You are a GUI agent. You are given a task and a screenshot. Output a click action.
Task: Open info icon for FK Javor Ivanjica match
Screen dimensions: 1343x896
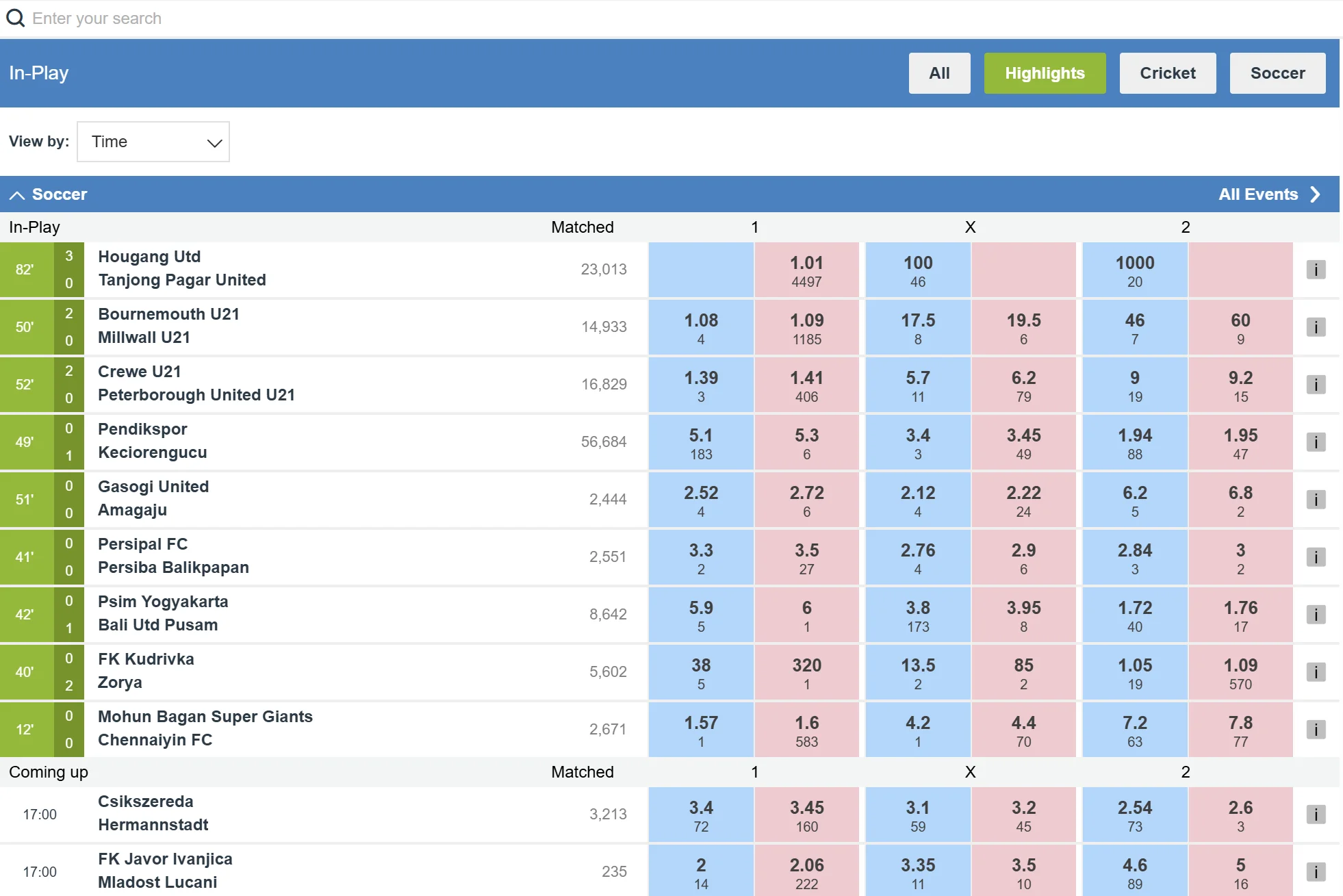(x=1316, y=872)
